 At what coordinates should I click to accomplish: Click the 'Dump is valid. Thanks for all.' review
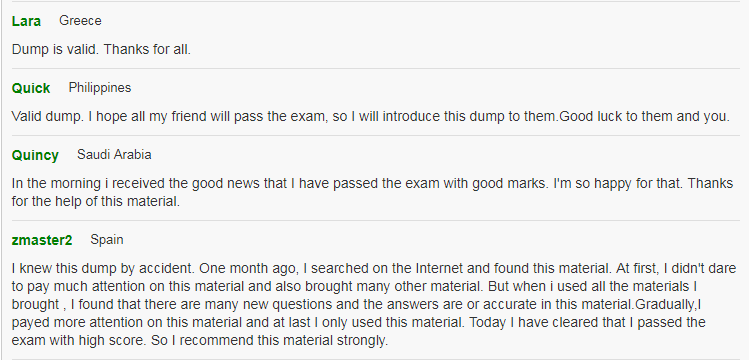coord(101,49)
